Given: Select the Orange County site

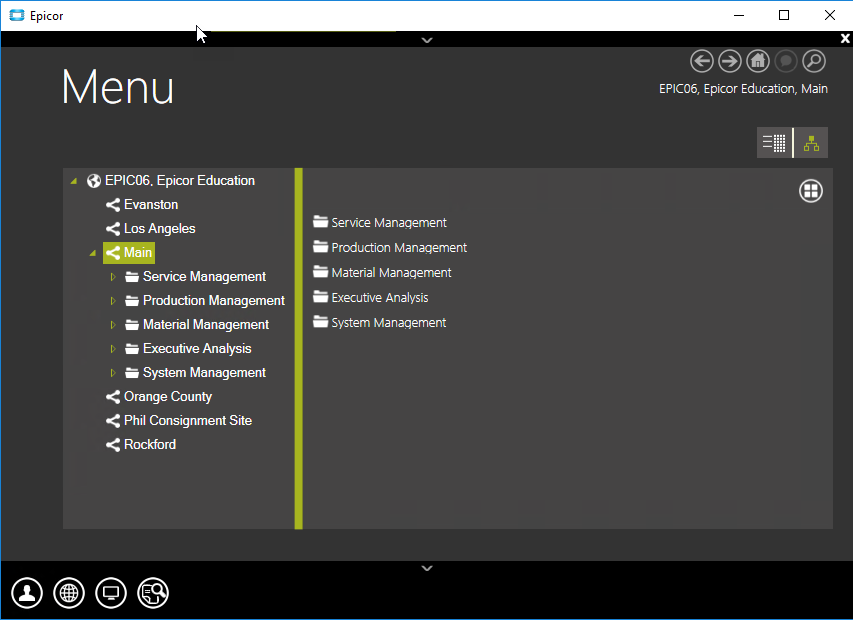Looking at the screenshot, I should [x=159, y=396].
